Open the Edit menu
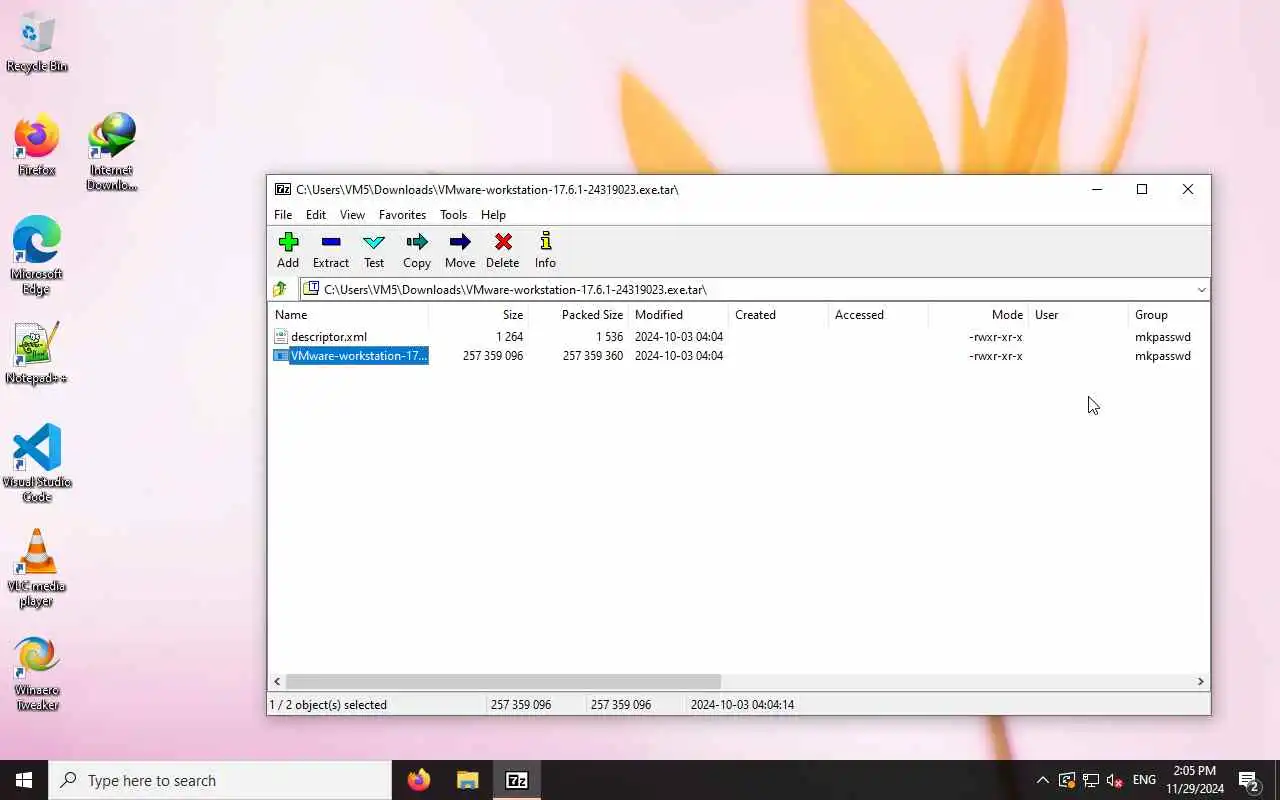Image resolution: width=1280 pixels, height=800 pixels. [316, 215]
